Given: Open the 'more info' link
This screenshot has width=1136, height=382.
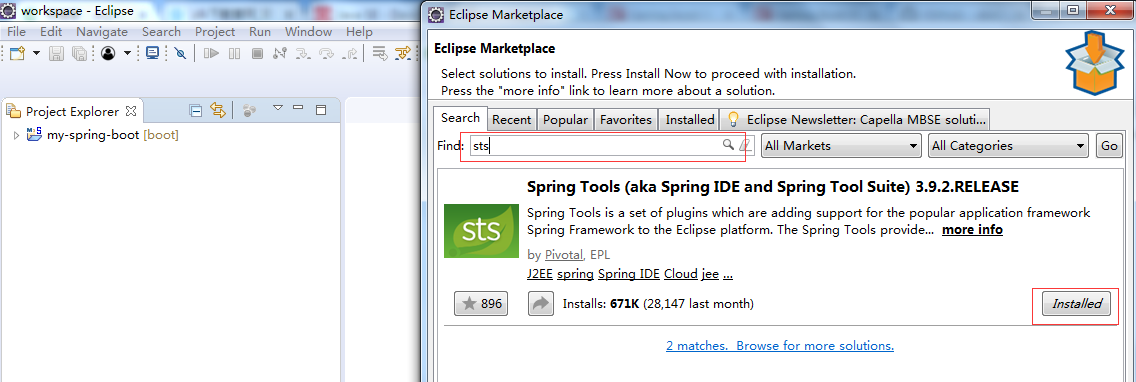Looking at the screenshot, I should click(972, 230).
